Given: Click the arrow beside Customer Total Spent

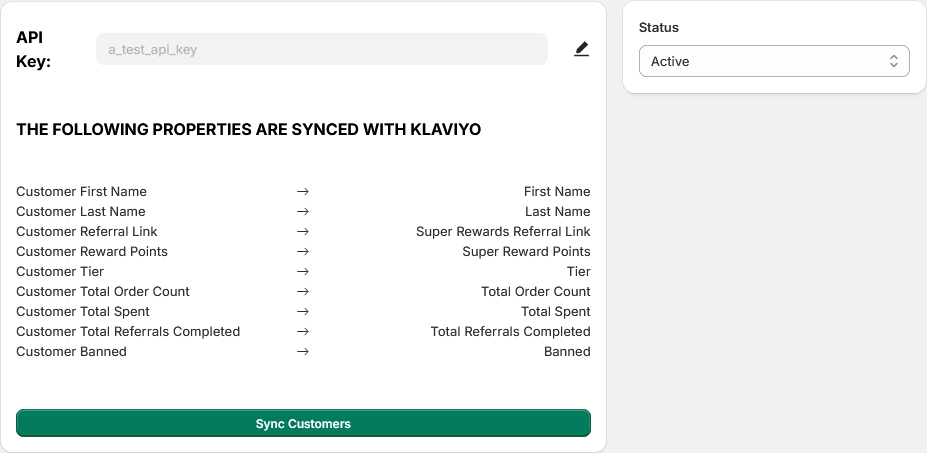Looking at the screenshot, I should pos(303,311).
